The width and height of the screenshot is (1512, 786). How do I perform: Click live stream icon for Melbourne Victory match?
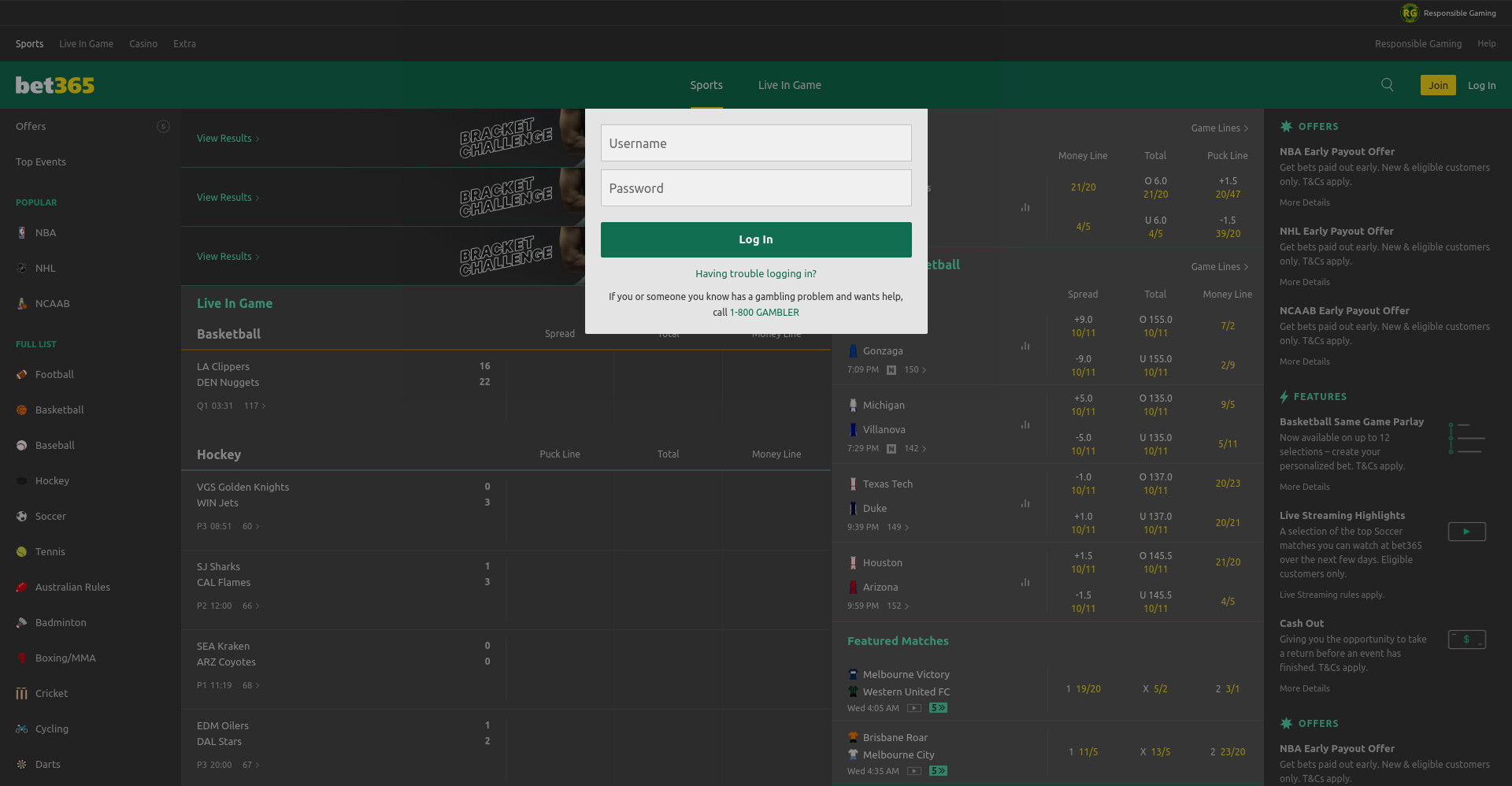[913, 708]
